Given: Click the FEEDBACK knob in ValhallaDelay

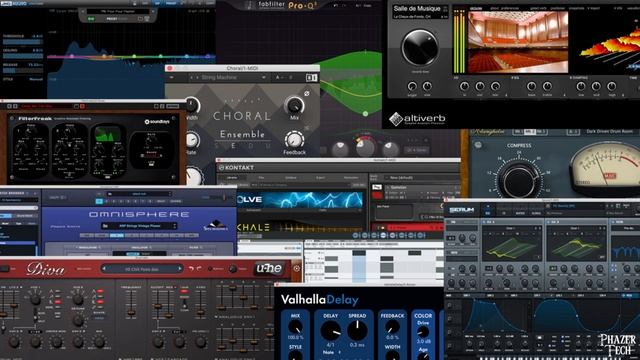Looking at the screenshot, I should click(x=392, y=327).
